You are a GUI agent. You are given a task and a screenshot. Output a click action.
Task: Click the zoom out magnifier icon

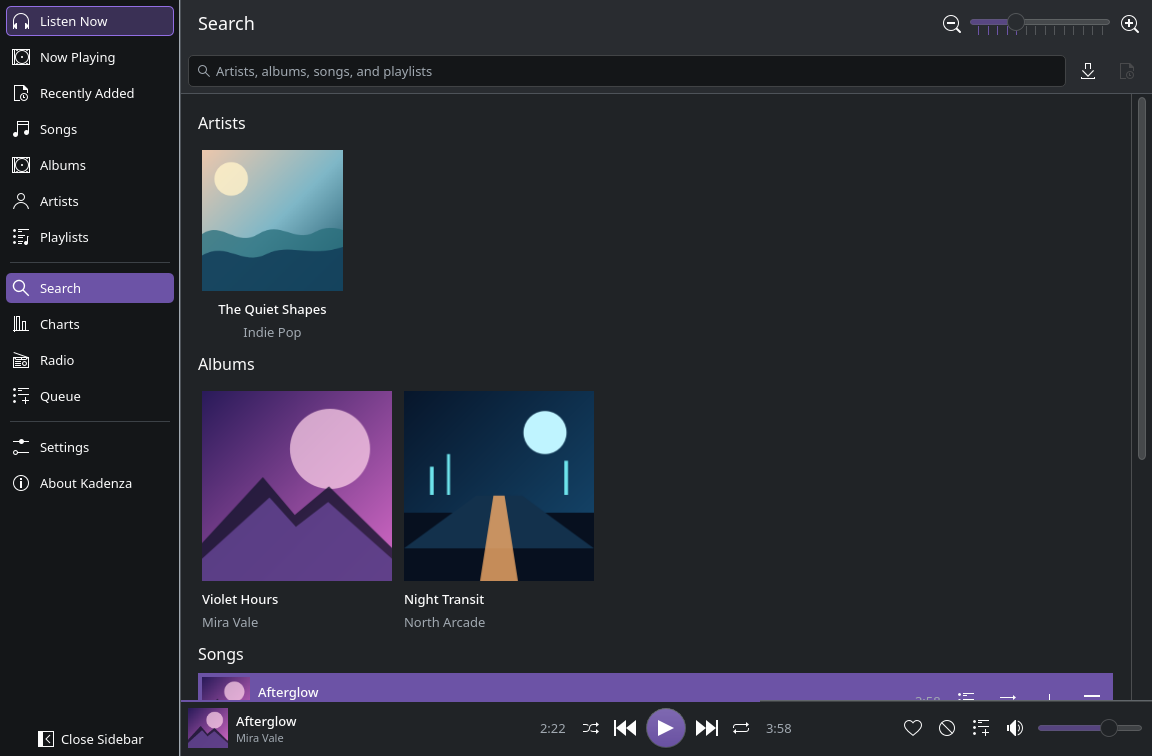pyautogui.click(x=951, y=24)
